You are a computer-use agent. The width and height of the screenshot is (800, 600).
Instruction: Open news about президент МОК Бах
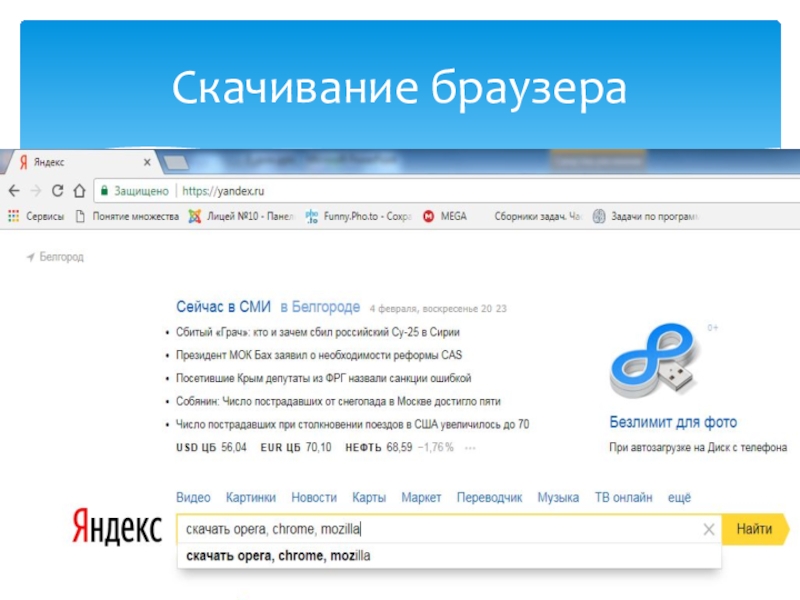319,355
